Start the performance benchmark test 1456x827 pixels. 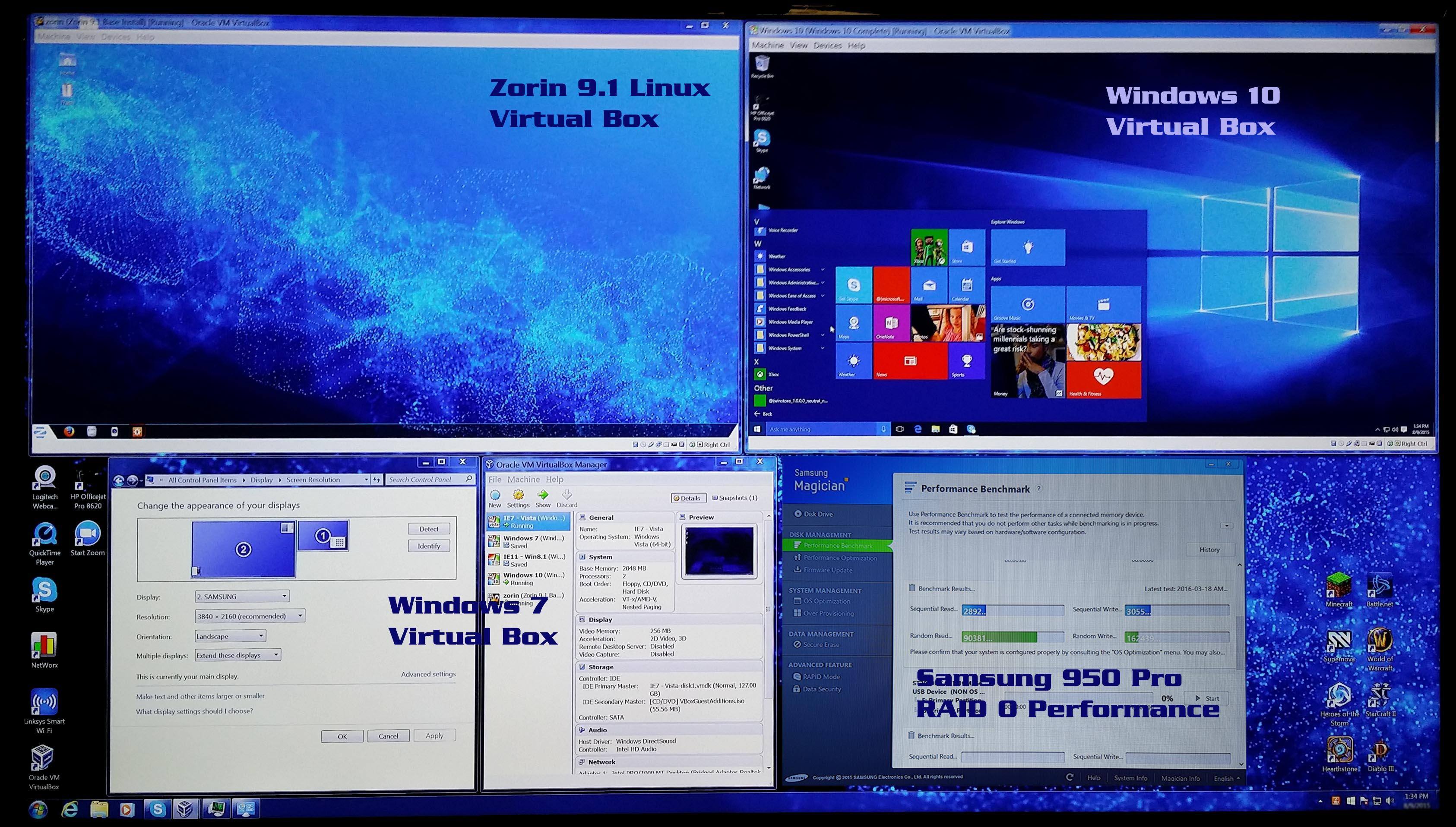[x=1206, y=698]
